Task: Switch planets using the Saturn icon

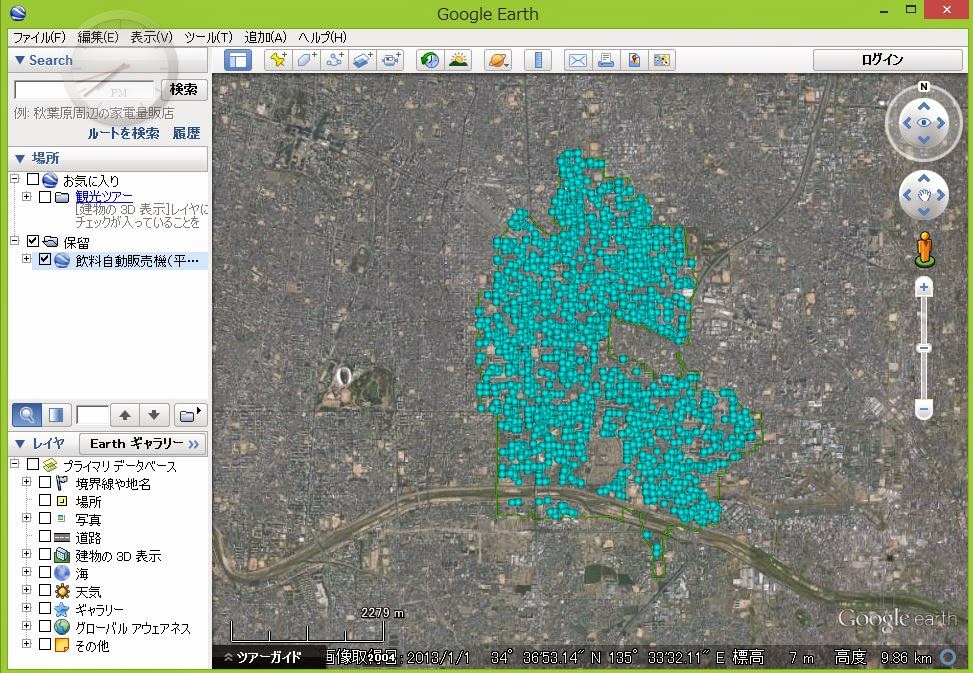Action: 498,60
